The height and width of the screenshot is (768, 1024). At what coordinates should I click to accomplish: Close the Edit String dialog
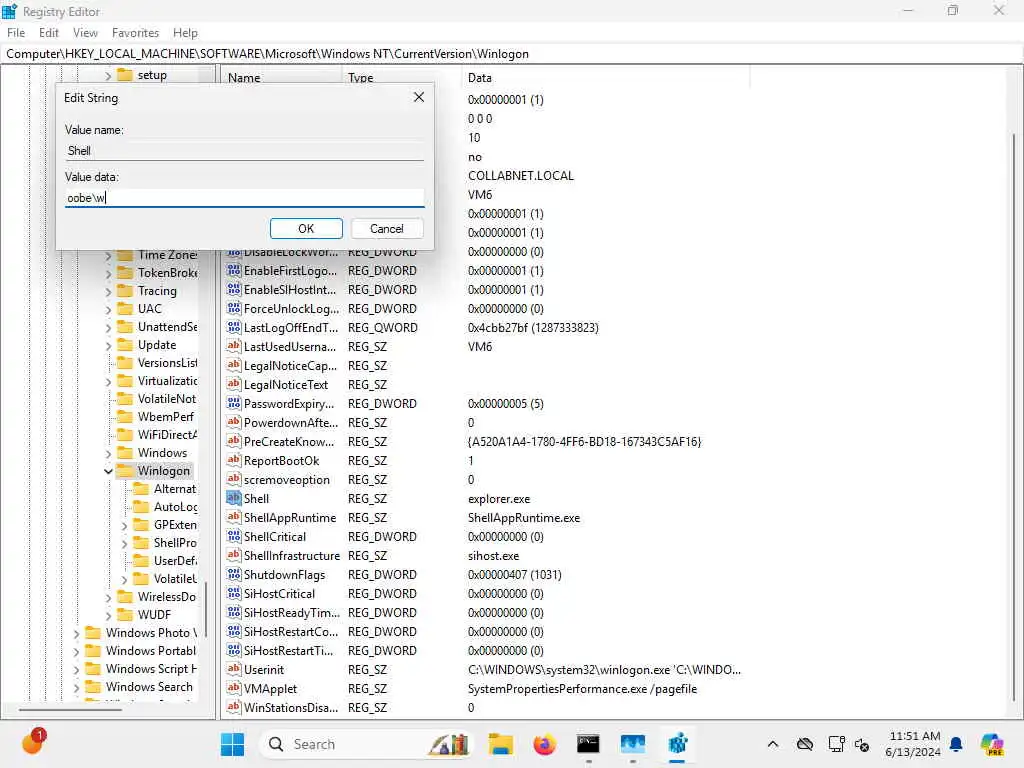[x=419, y=97]
